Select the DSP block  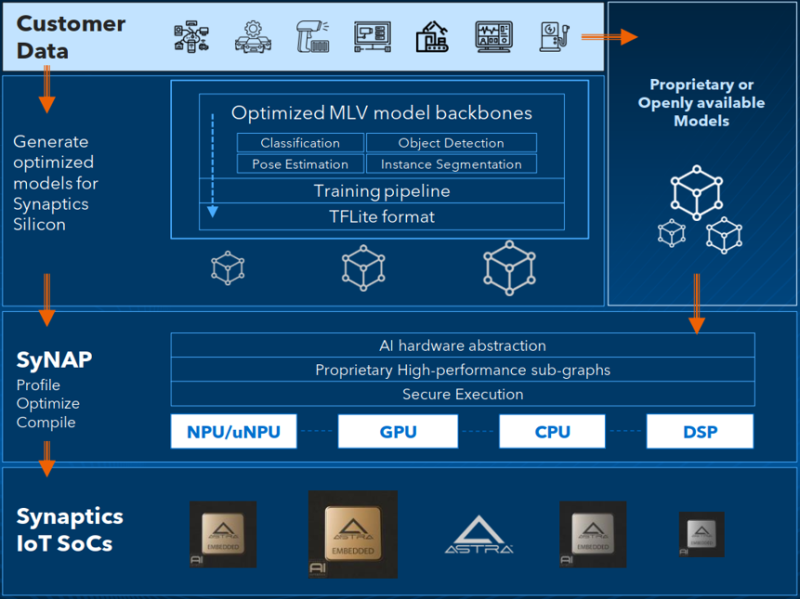[700, 432]
